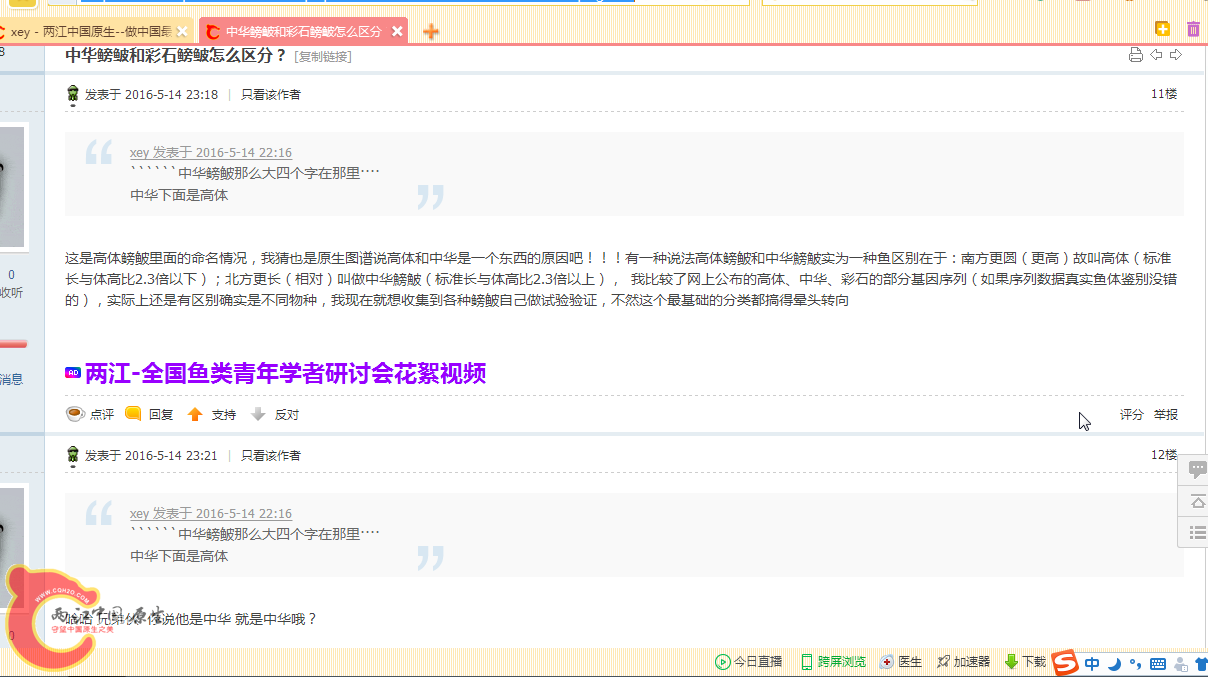The image size is (1208, 677).
Task: Click the Sogou skin shirt icon
Action: coord(1201,663)
